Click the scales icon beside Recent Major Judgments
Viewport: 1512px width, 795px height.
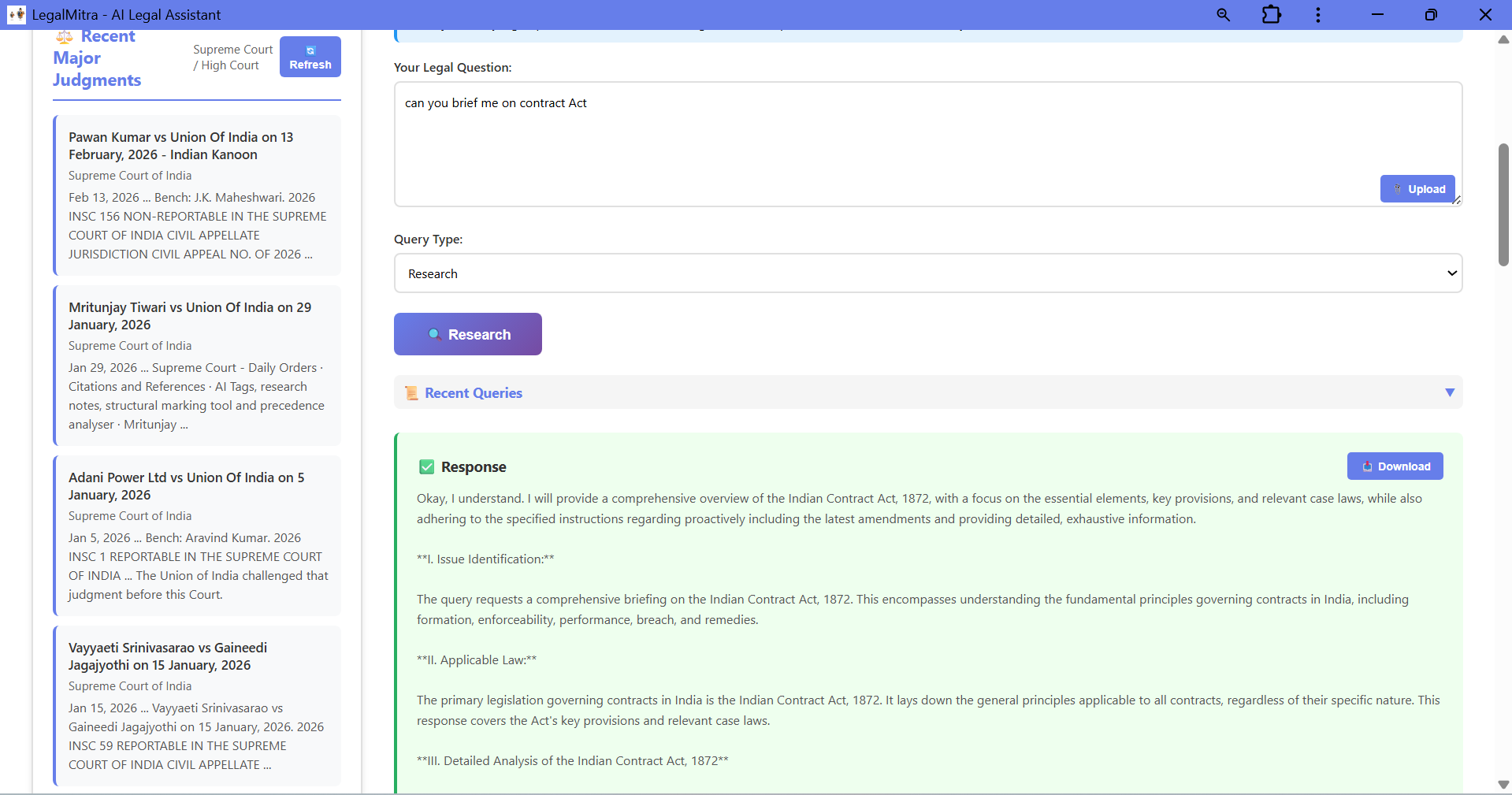click(x=65, y=37)
